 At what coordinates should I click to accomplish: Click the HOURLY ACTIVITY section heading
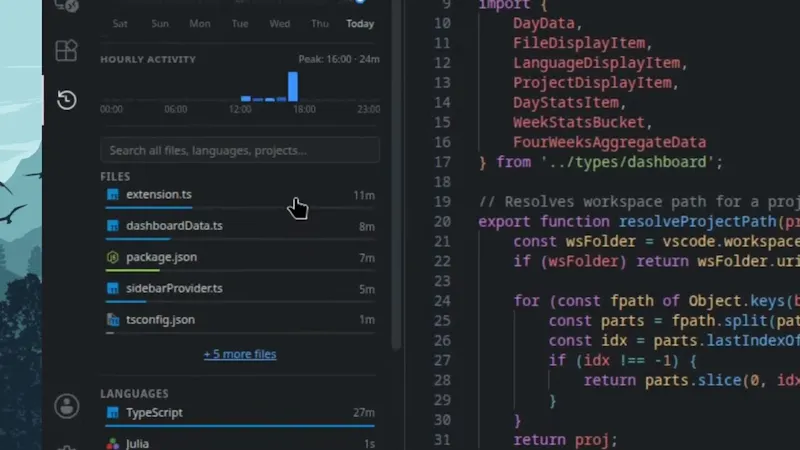coord(148,60)
